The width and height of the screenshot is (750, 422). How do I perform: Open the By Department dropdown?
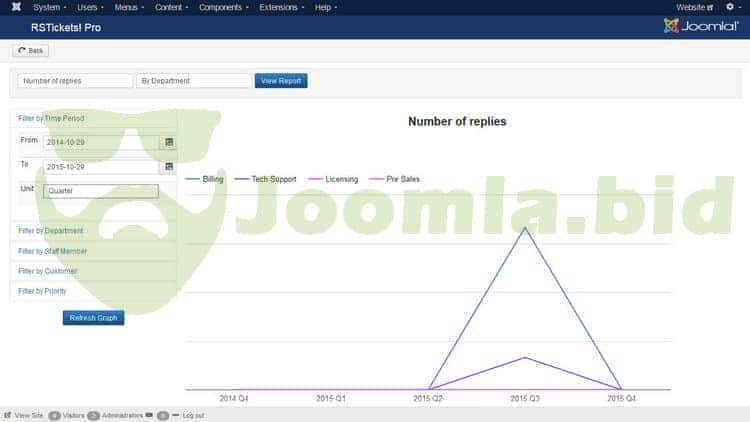(193, 81)
